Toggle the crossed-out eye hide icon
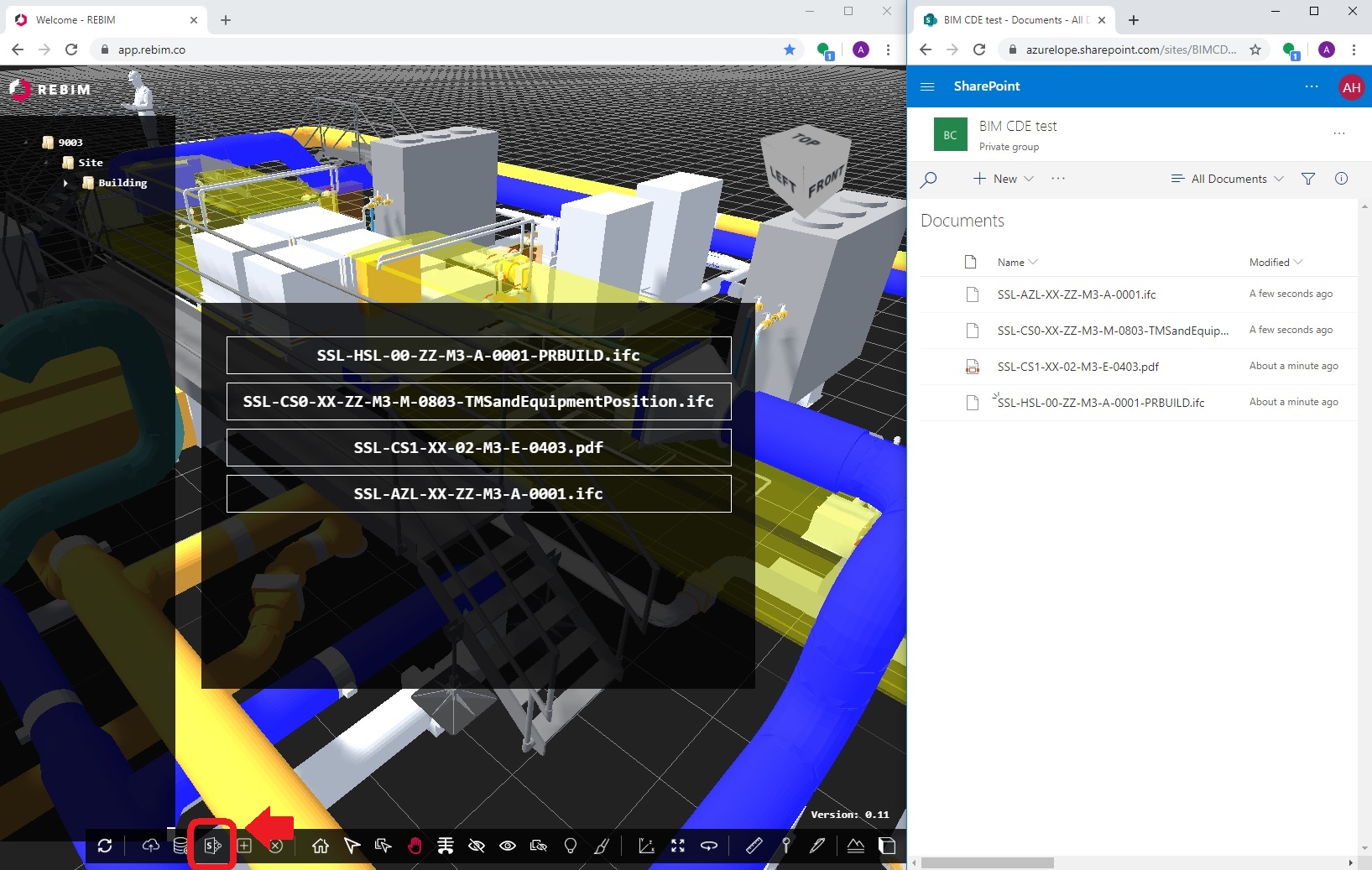Image resolution: width=1372 pixels, height=870 pixels. (x=477, y=846)
